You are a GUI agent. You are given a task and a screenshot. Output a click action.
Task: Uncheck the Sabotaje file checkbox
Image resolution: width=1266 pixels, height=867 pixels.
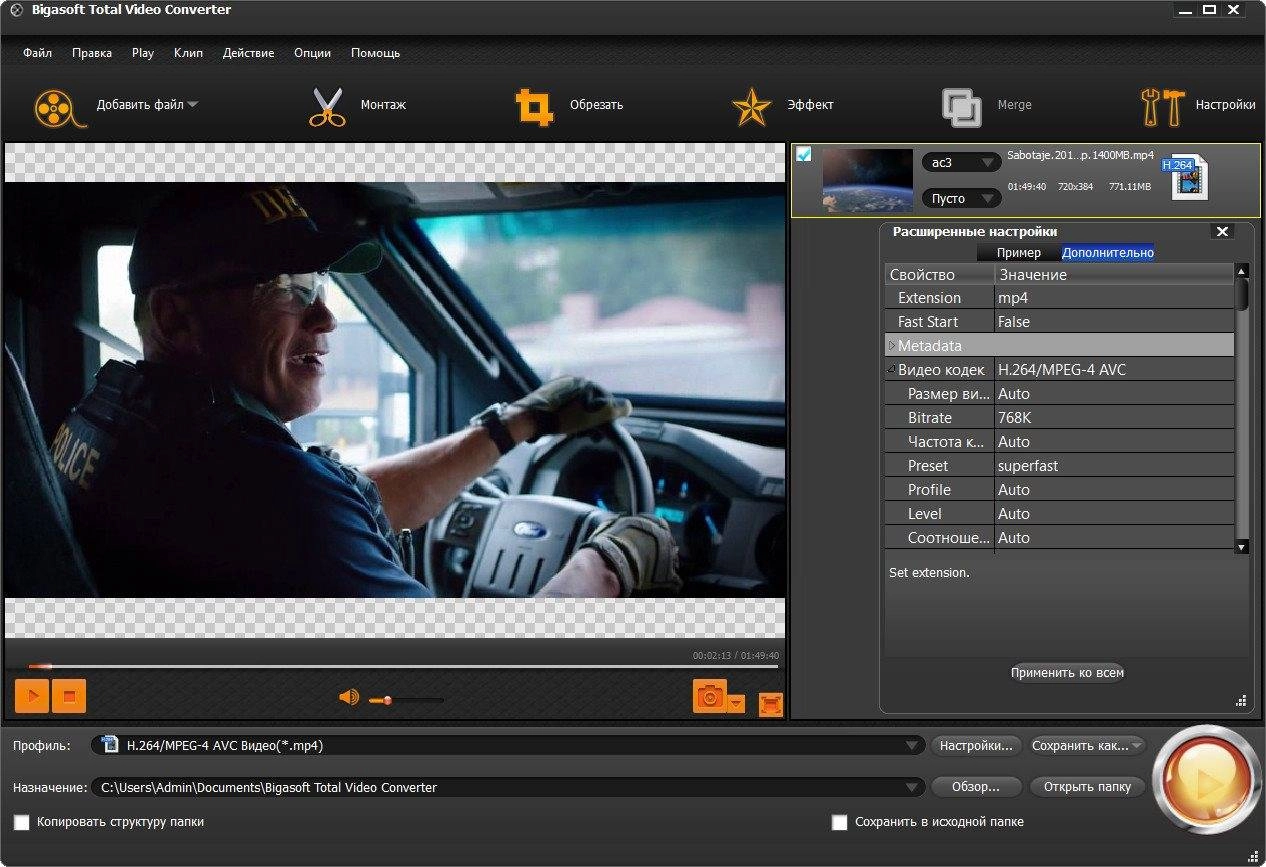point(804,154)
